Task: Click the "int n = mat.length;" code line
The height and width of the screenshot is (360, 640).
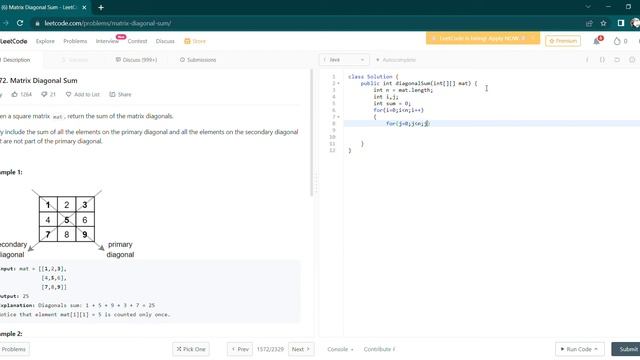Action: (403, 90)
